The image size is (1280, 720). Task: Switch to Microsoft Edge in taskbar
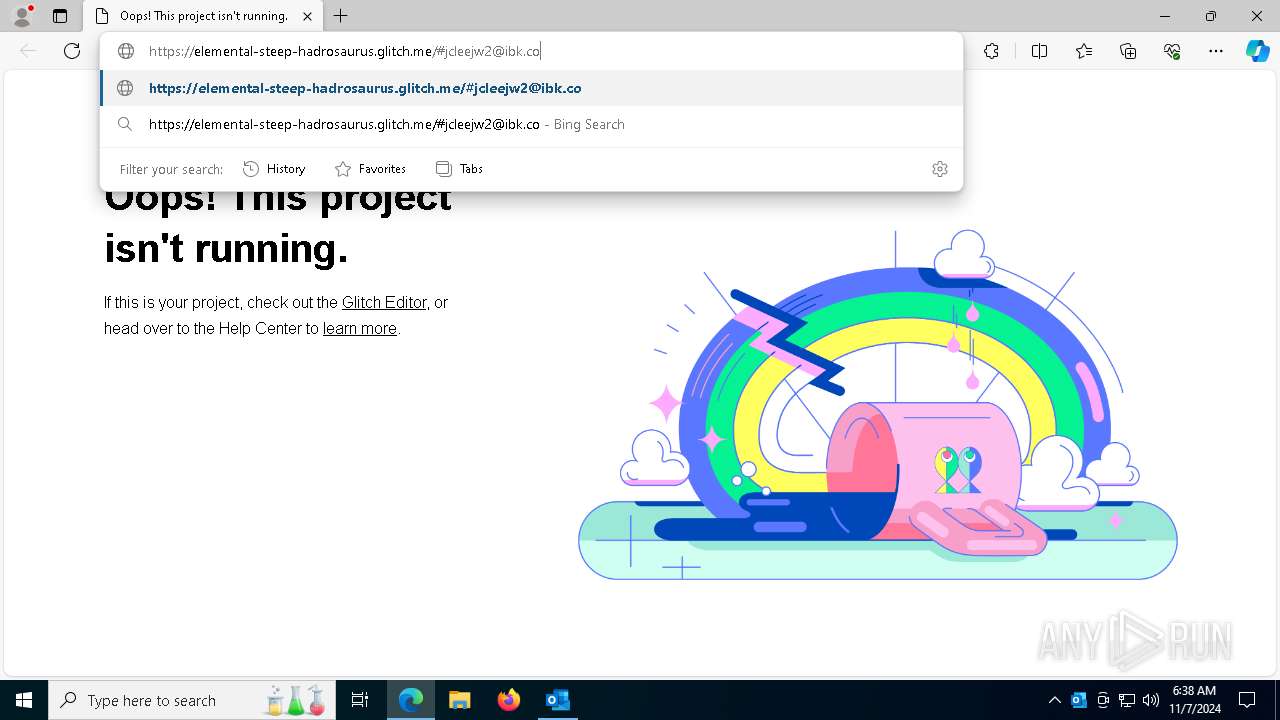411,700
